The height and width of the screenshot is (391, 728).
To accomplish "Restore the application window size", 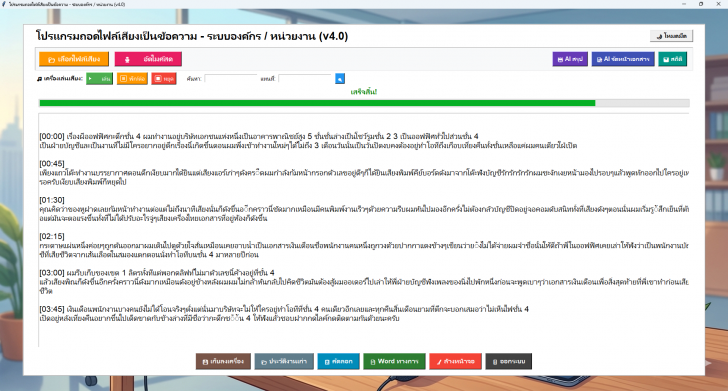I will (x=701, y=4).
